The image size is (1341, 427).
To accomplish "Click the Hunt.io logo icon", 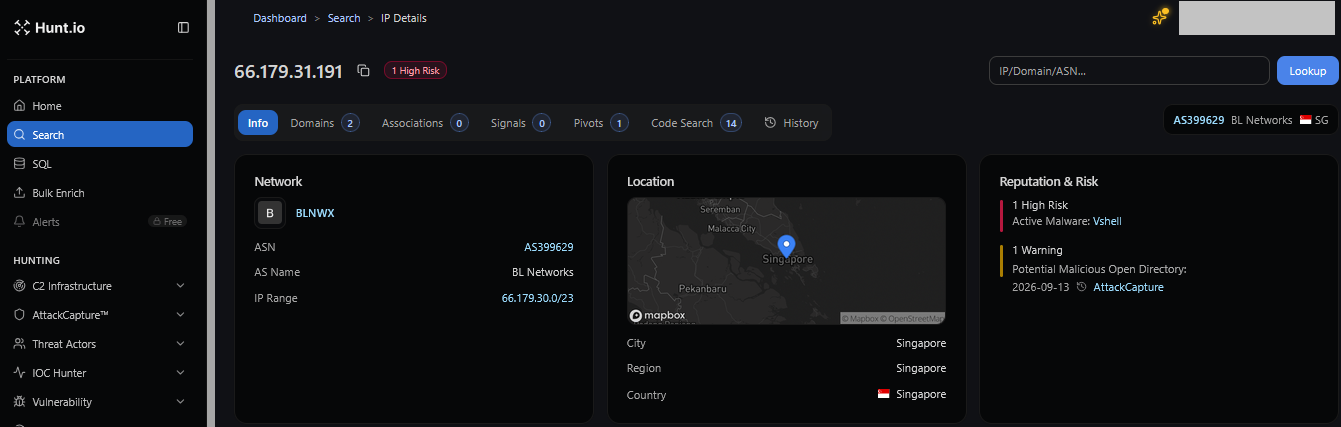I will pyautogui.click(x=22, y=28).
